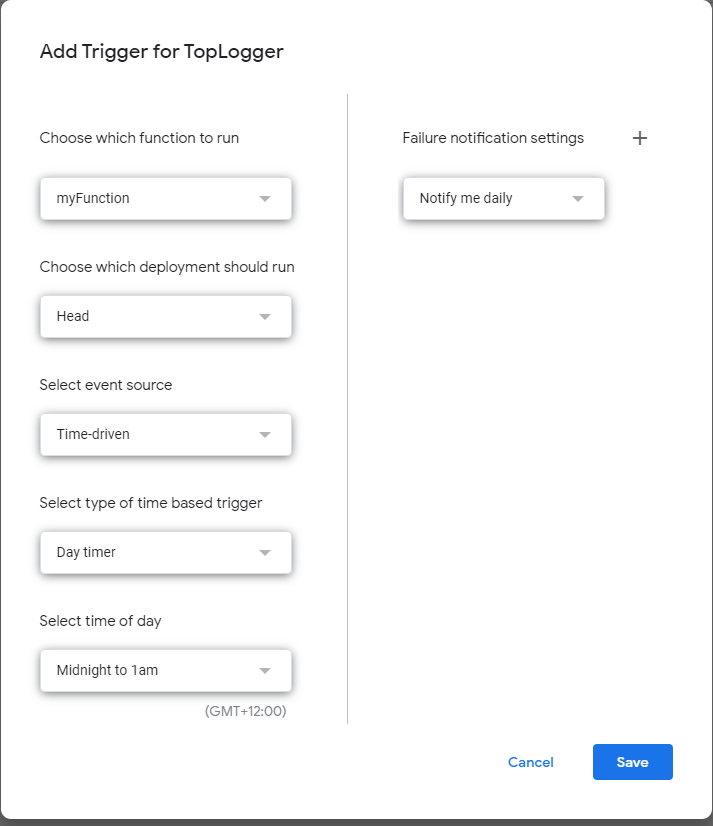
Task: Open the Notify me daily dropdown
Action: [503, 198]
